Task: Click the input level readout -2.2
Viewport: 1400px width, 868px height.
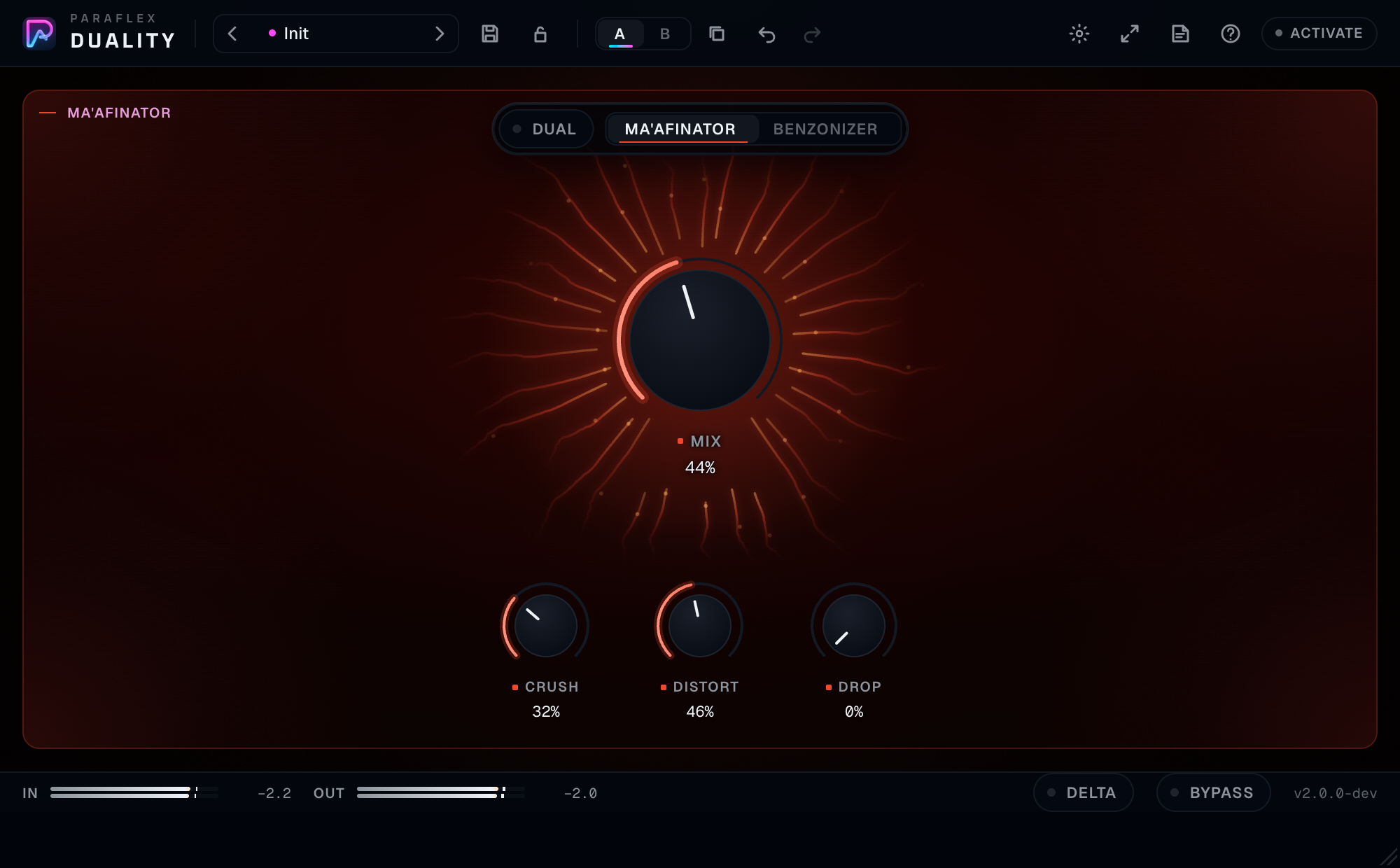Action: pyautogui.click(x=274, y=793)
